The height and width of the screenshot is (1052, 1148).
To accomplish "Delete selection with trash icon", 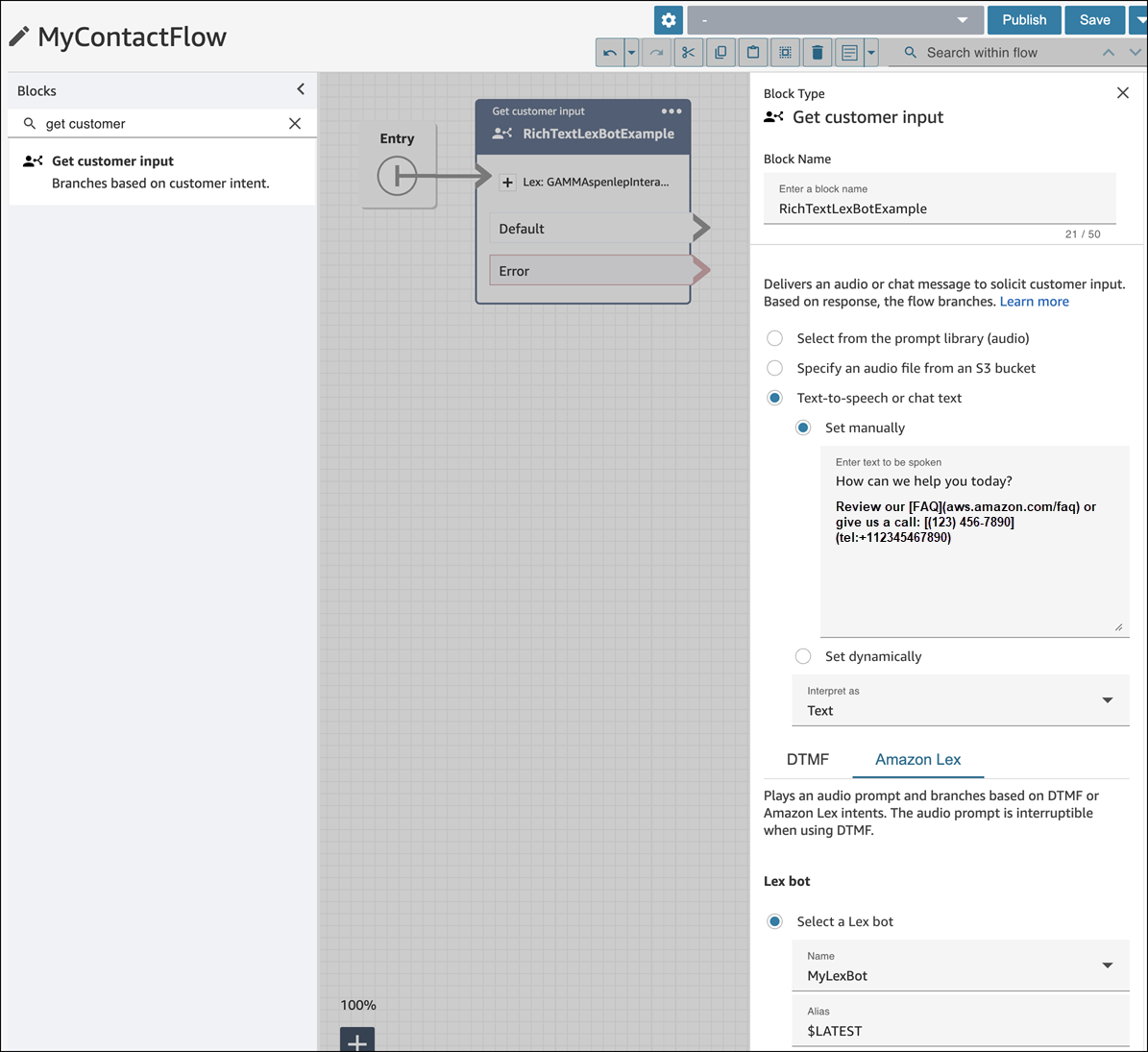I will click(x=818, y=53).
